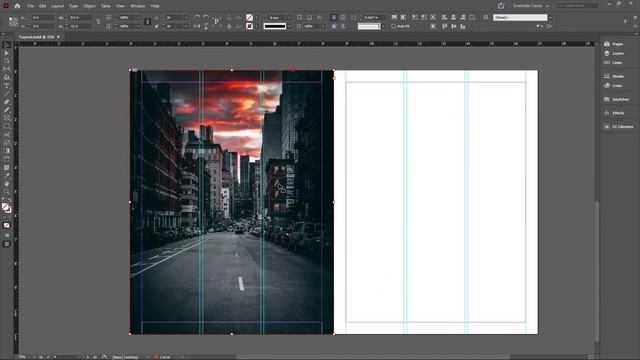Viewport: 640px width, 360px height.
Task: Toggle screen mode button at toolbox bottom
Action: (x=7, y=244)
